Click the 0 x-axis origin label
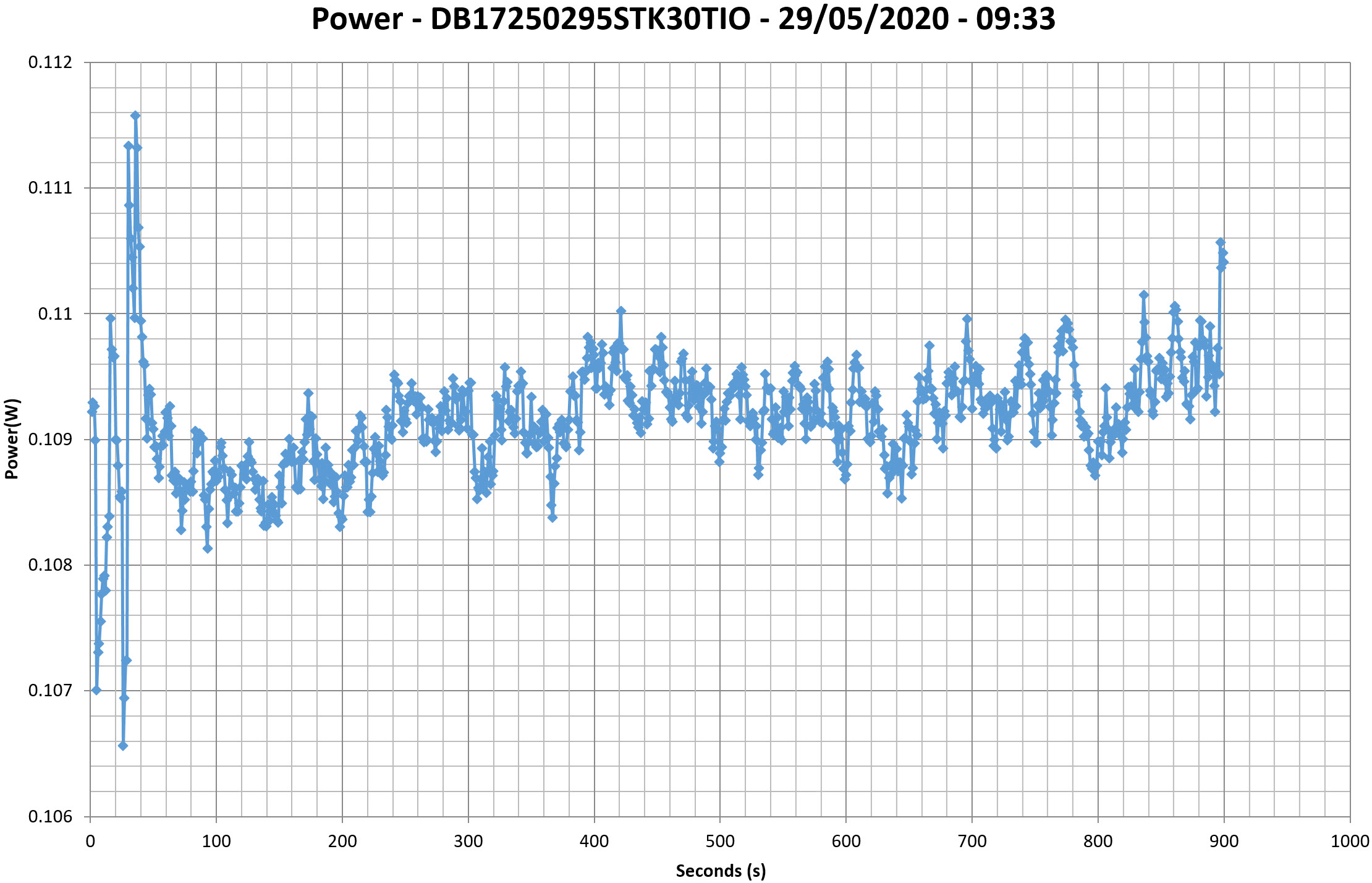Image resolution: width=1372 pixels, height=883 pixels. pos(90,842)
